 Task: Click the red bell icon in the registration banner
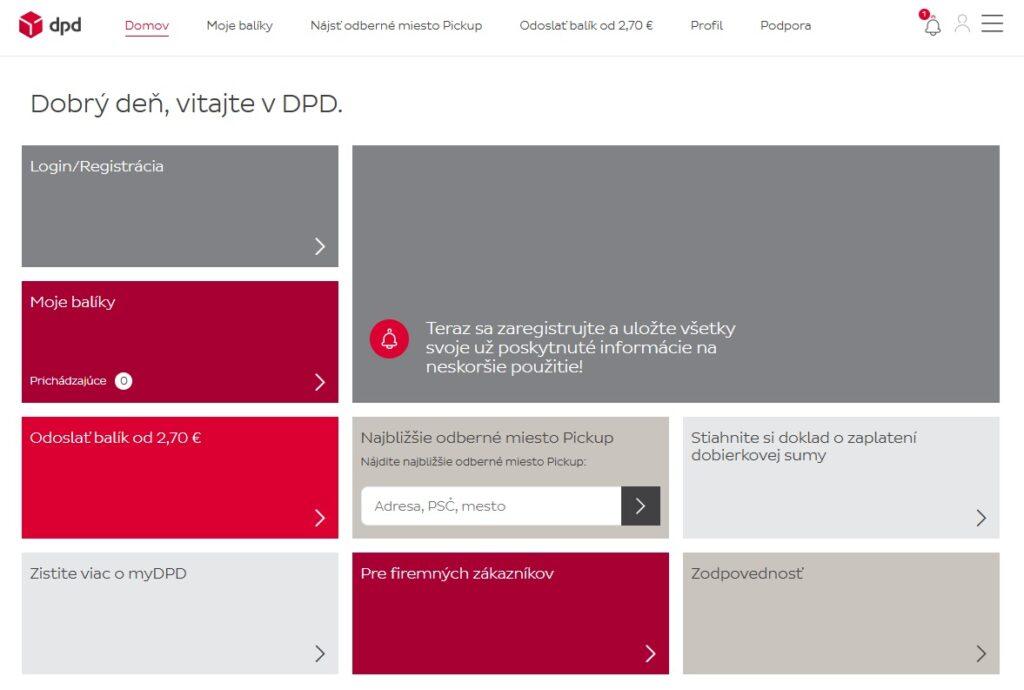click(x=389, y=339)
